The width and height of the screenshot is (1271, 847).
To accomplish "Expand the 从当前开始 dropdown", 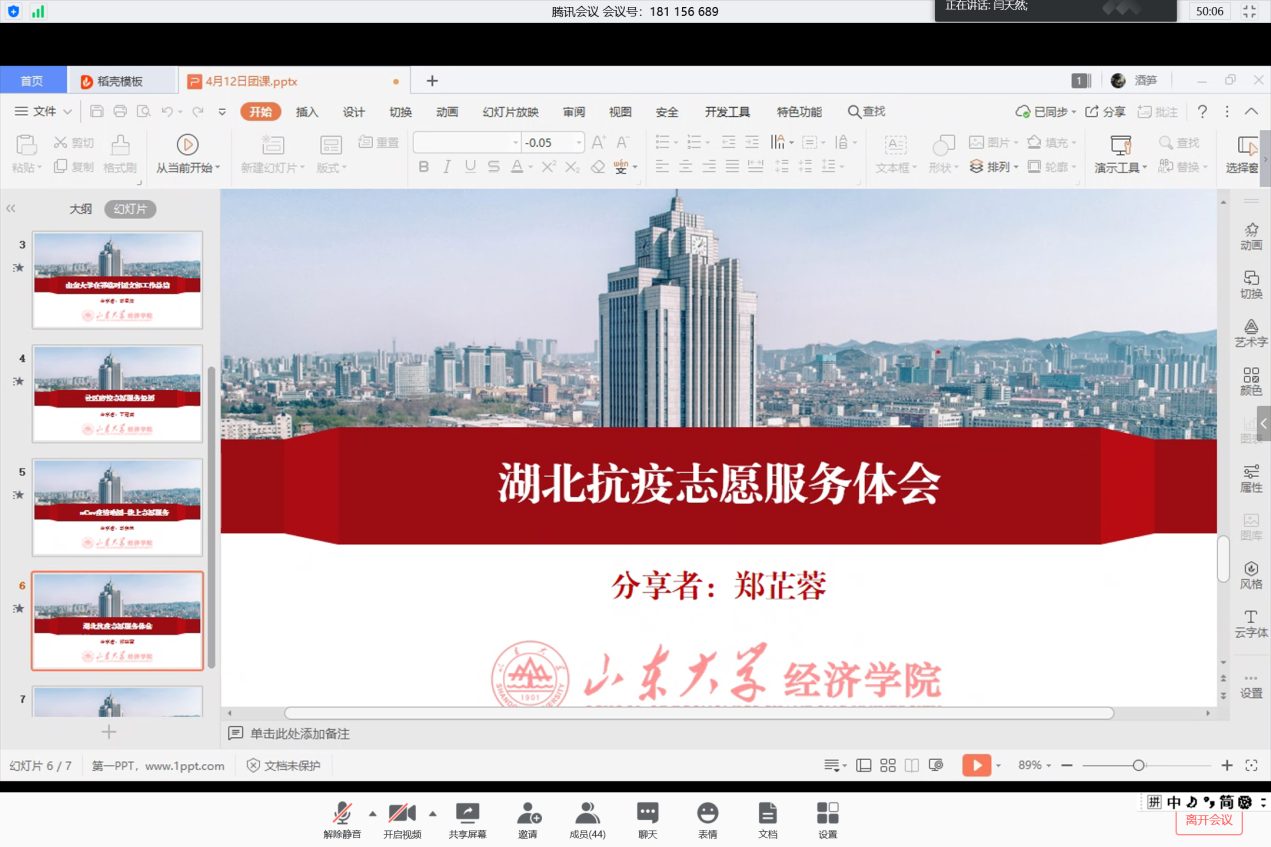I will [x=217, y=168].
